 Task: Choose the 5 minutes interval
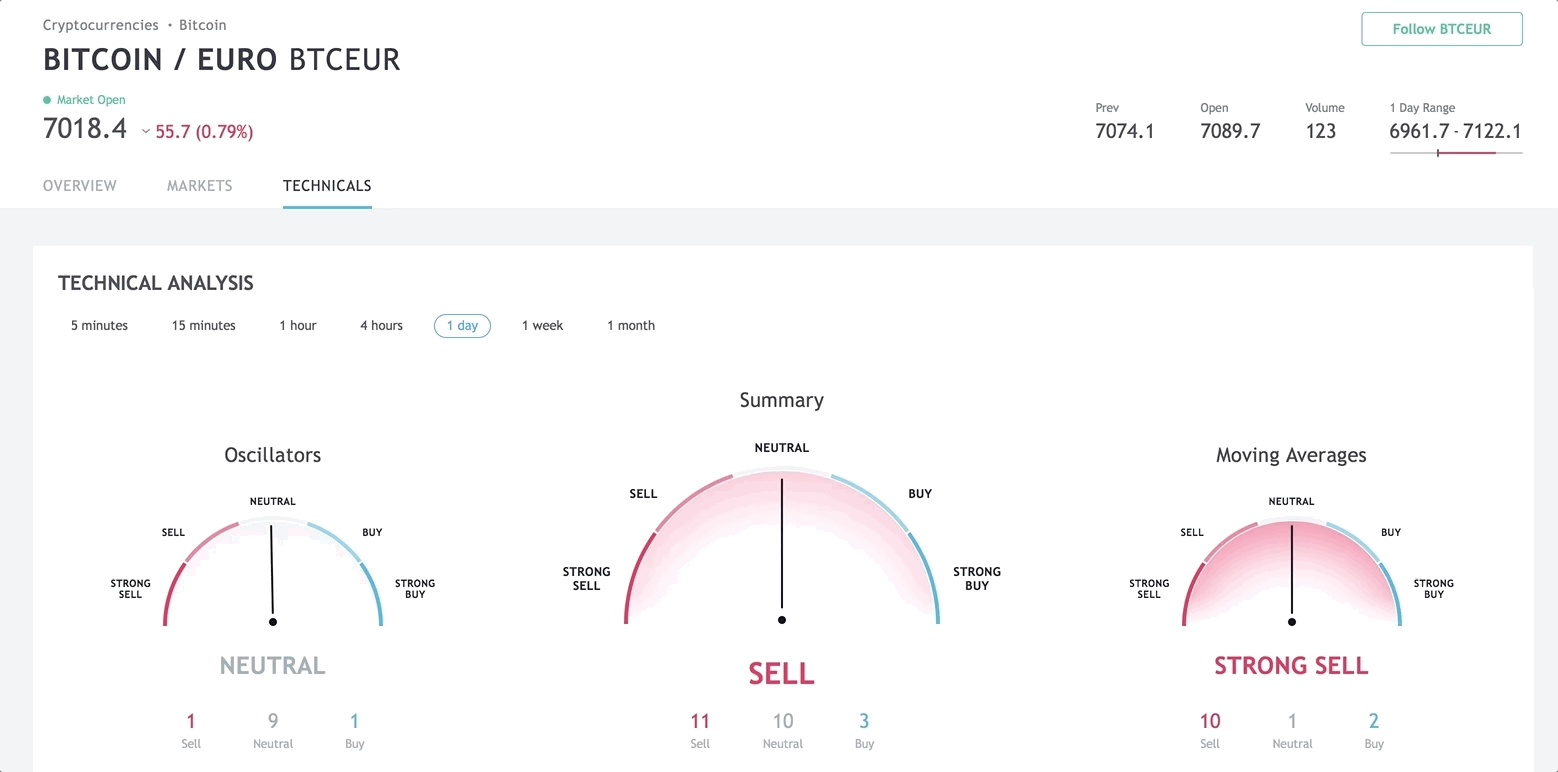pyautogui.click(x=99, y=326)
